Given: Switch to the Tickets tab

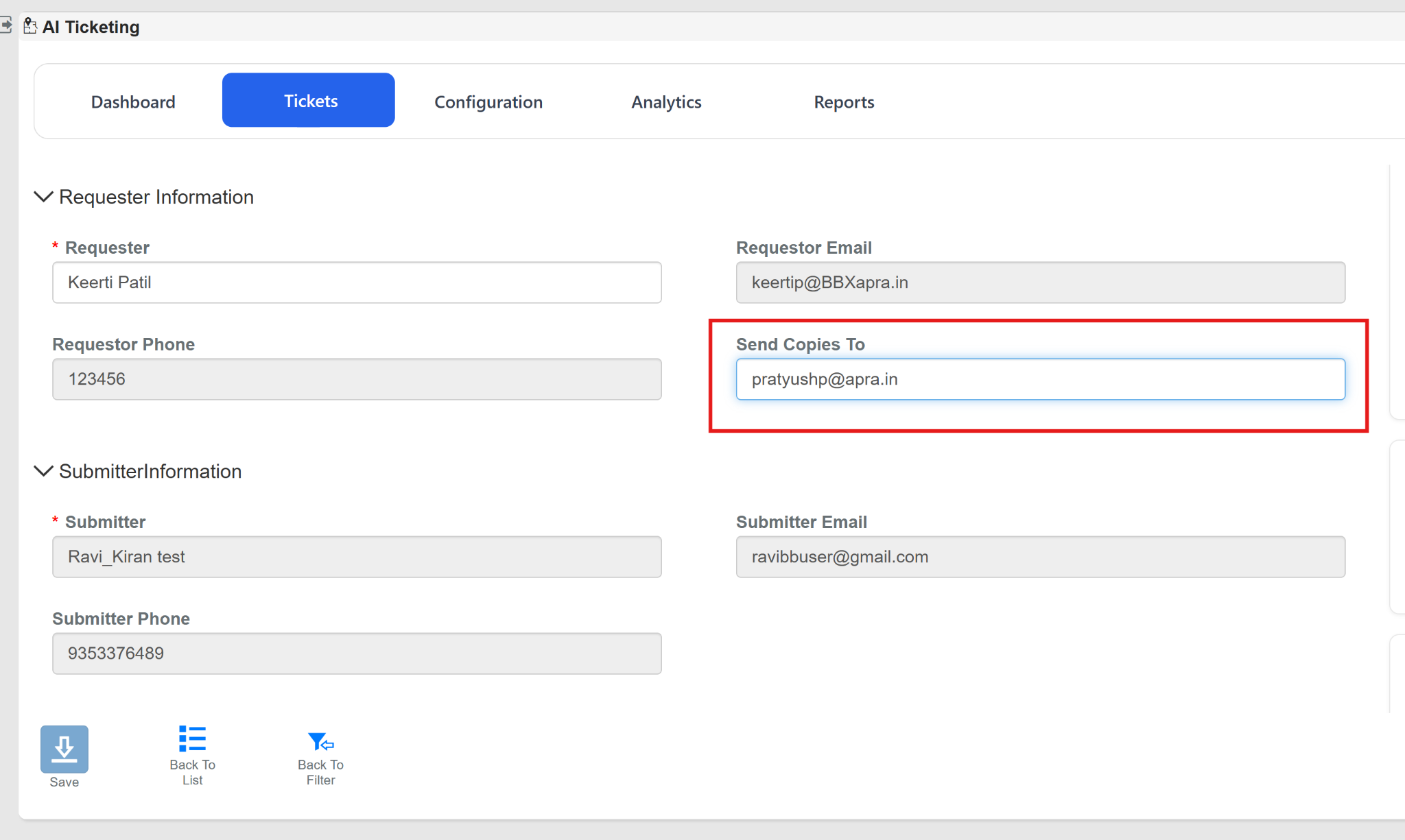Looking at the screenshot, I should (x=309, y=100).
